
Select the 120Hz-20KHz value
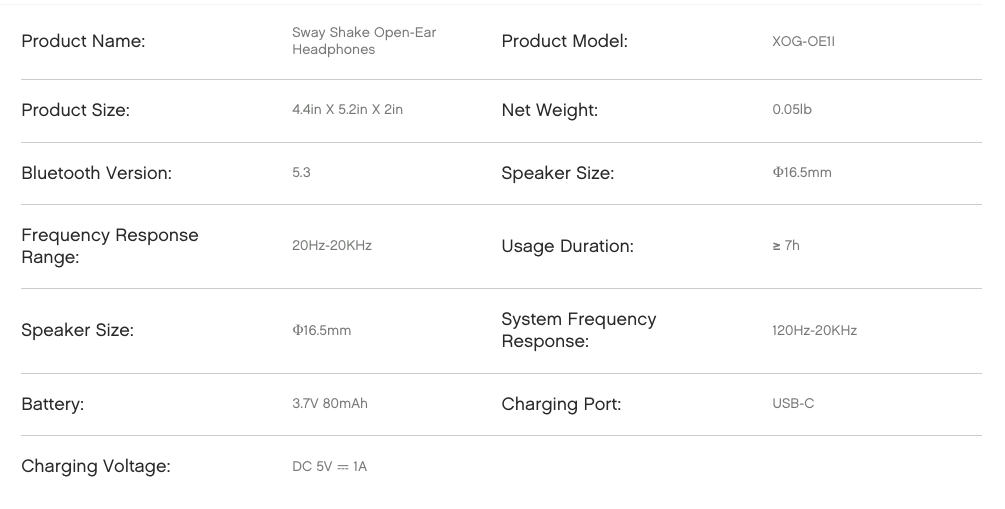[x=814, y=331]
